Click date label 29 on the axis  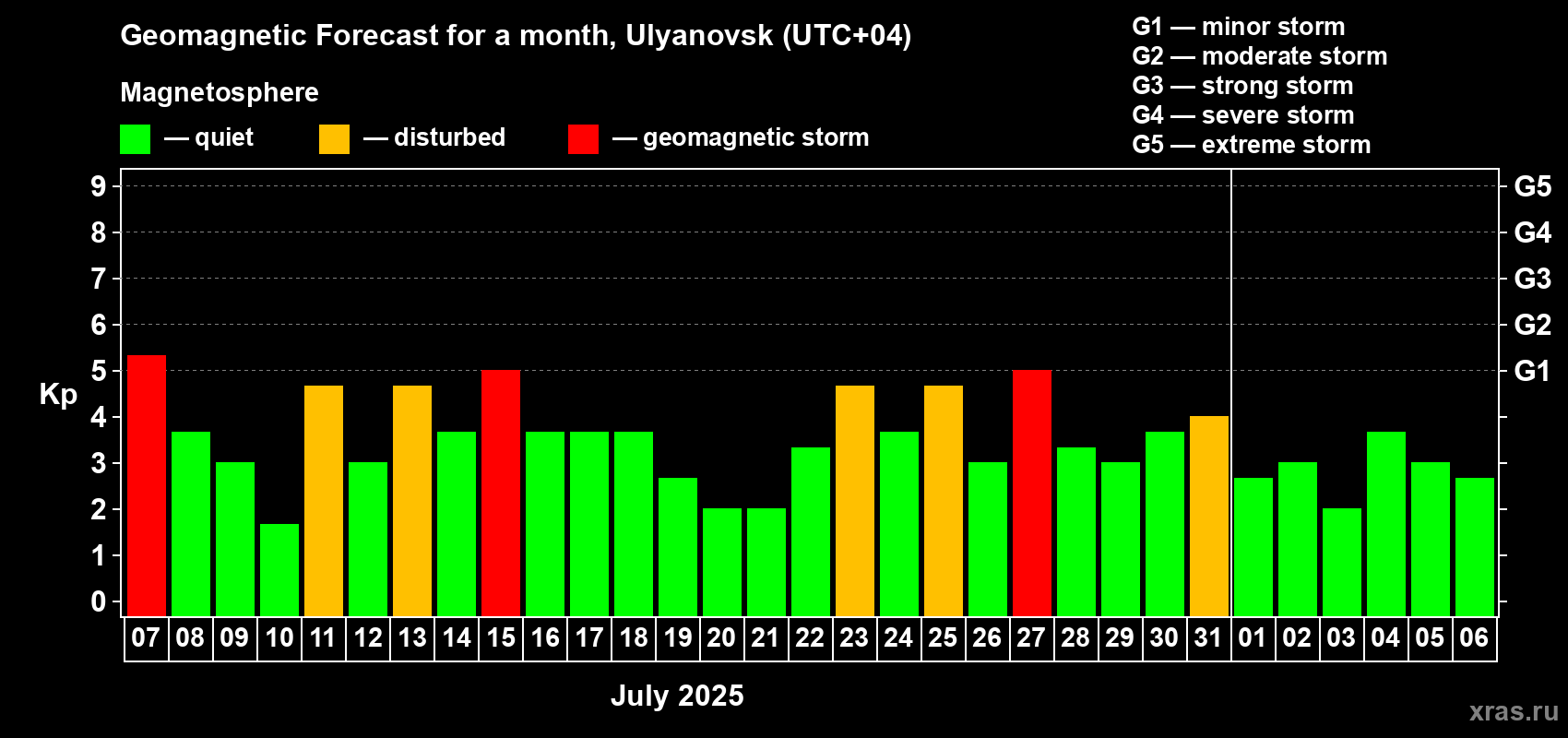(x=1120, y=637)
